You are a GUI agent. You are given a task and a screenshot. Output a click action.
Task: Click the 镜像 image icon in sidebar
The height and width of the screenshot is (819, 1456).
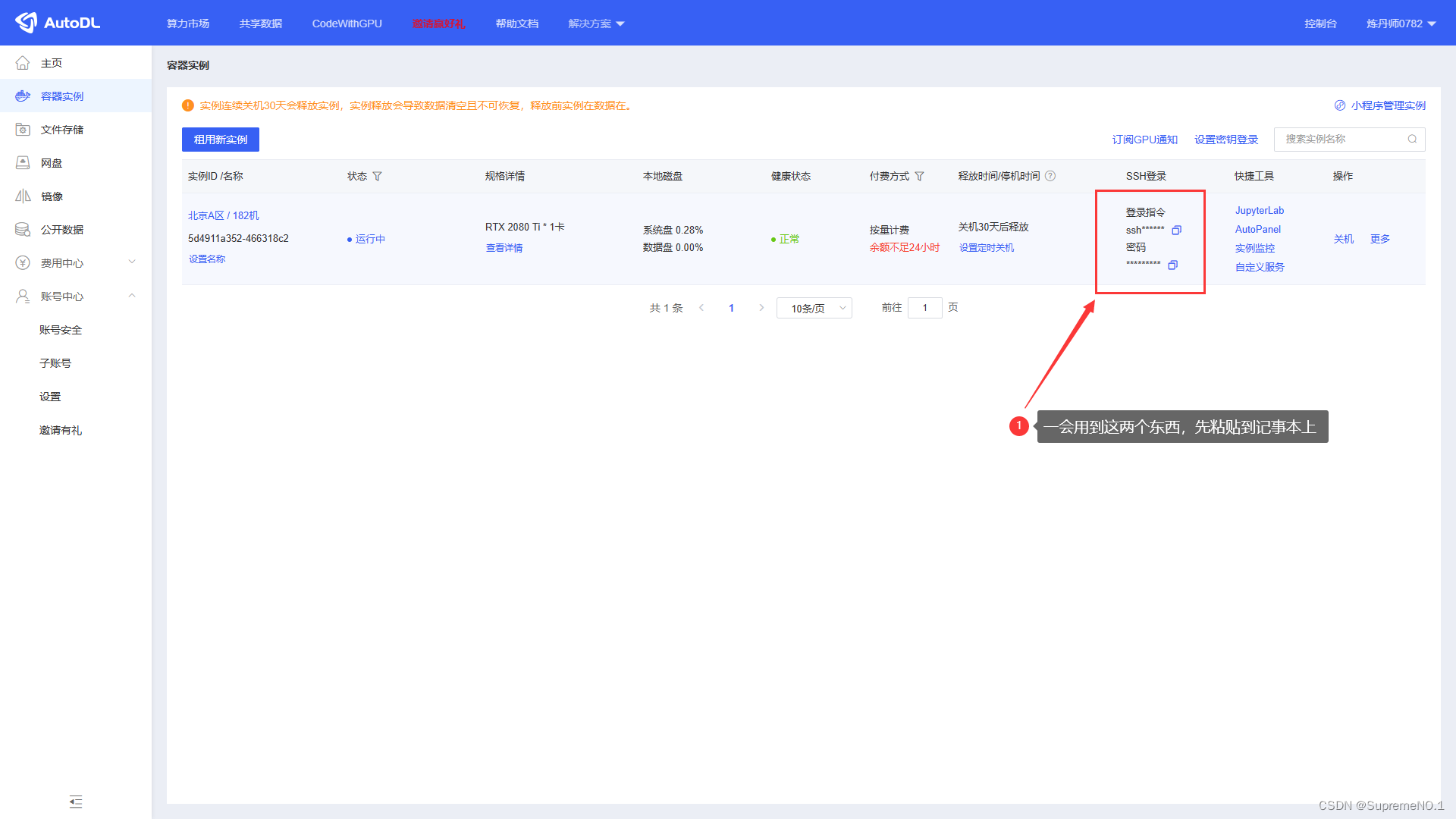tap(23, 196)
